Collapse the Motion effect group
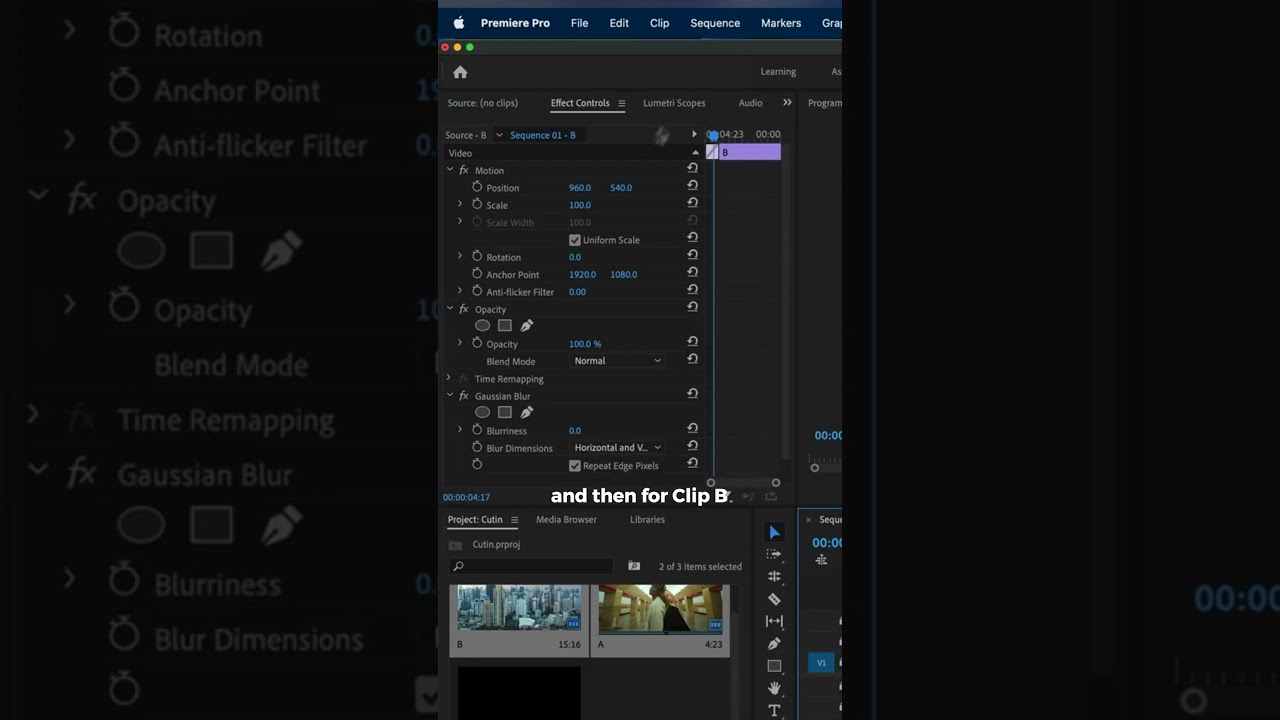The width and height of the screenshot is (1280, 720). (x=450, y=170)
